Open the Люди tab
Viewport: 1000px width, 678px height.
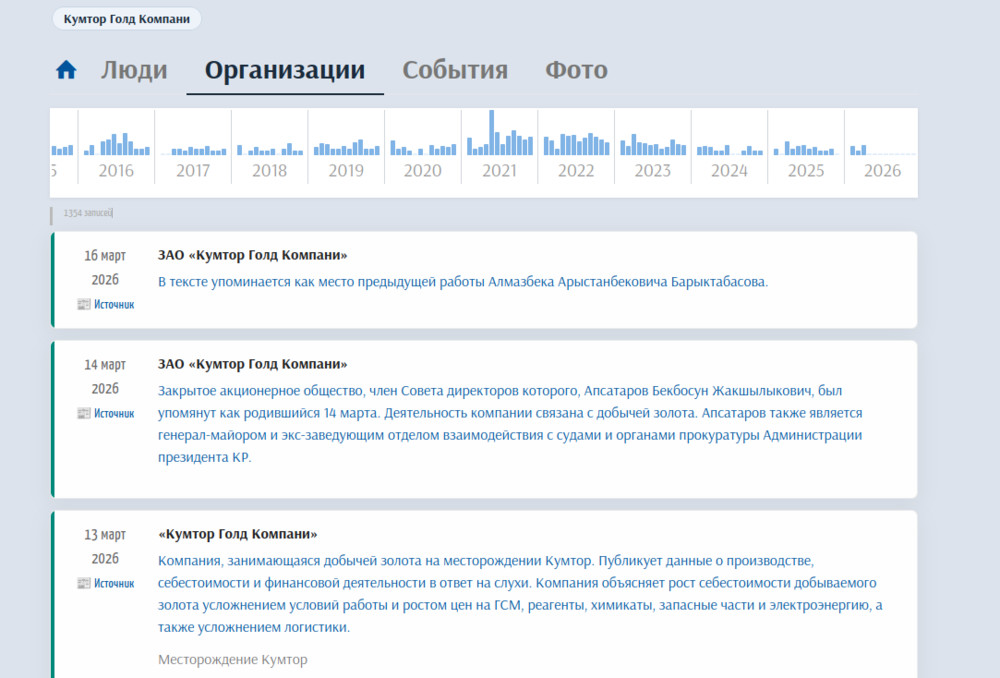point(134,70)
